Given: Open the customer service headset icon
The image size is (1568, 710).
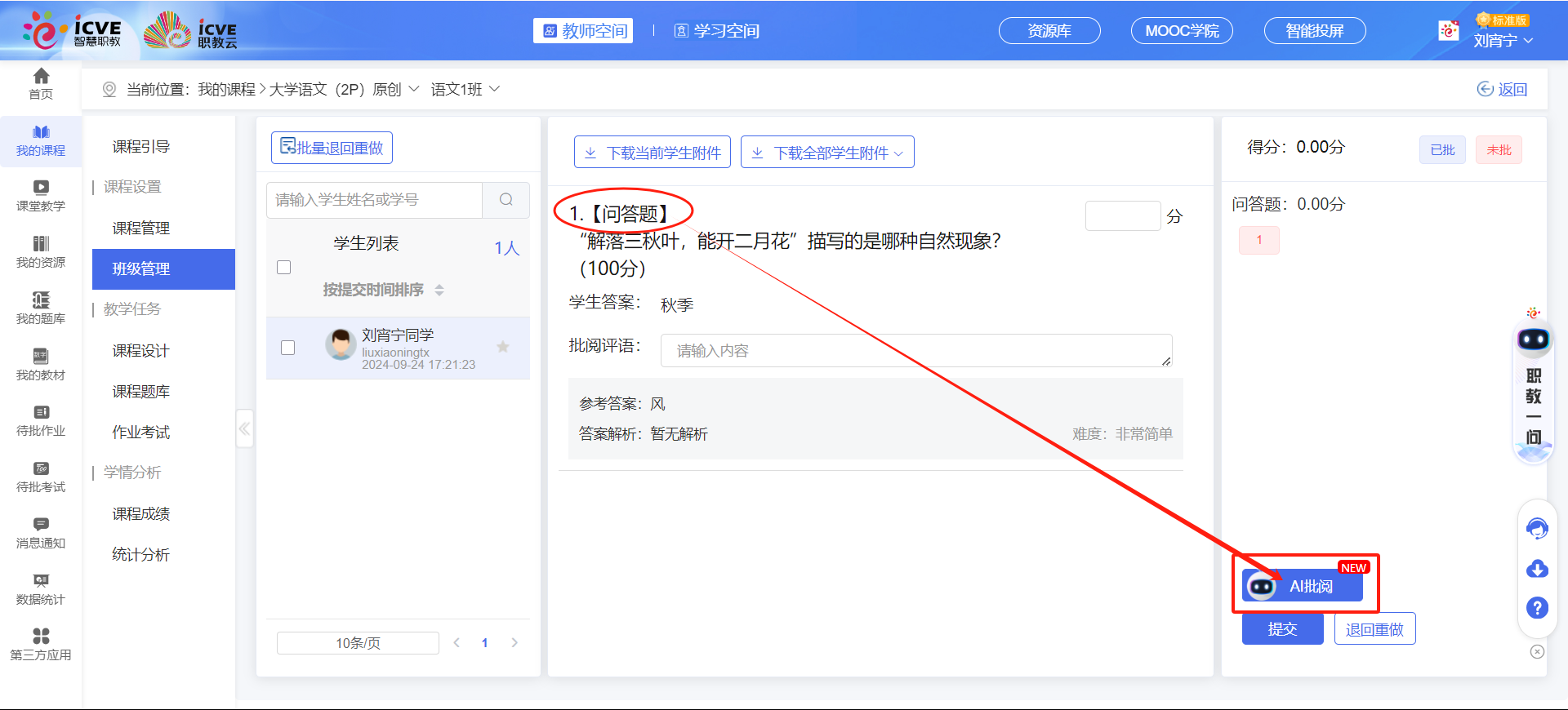Looking at the screenshot, I should point(1537,529).
